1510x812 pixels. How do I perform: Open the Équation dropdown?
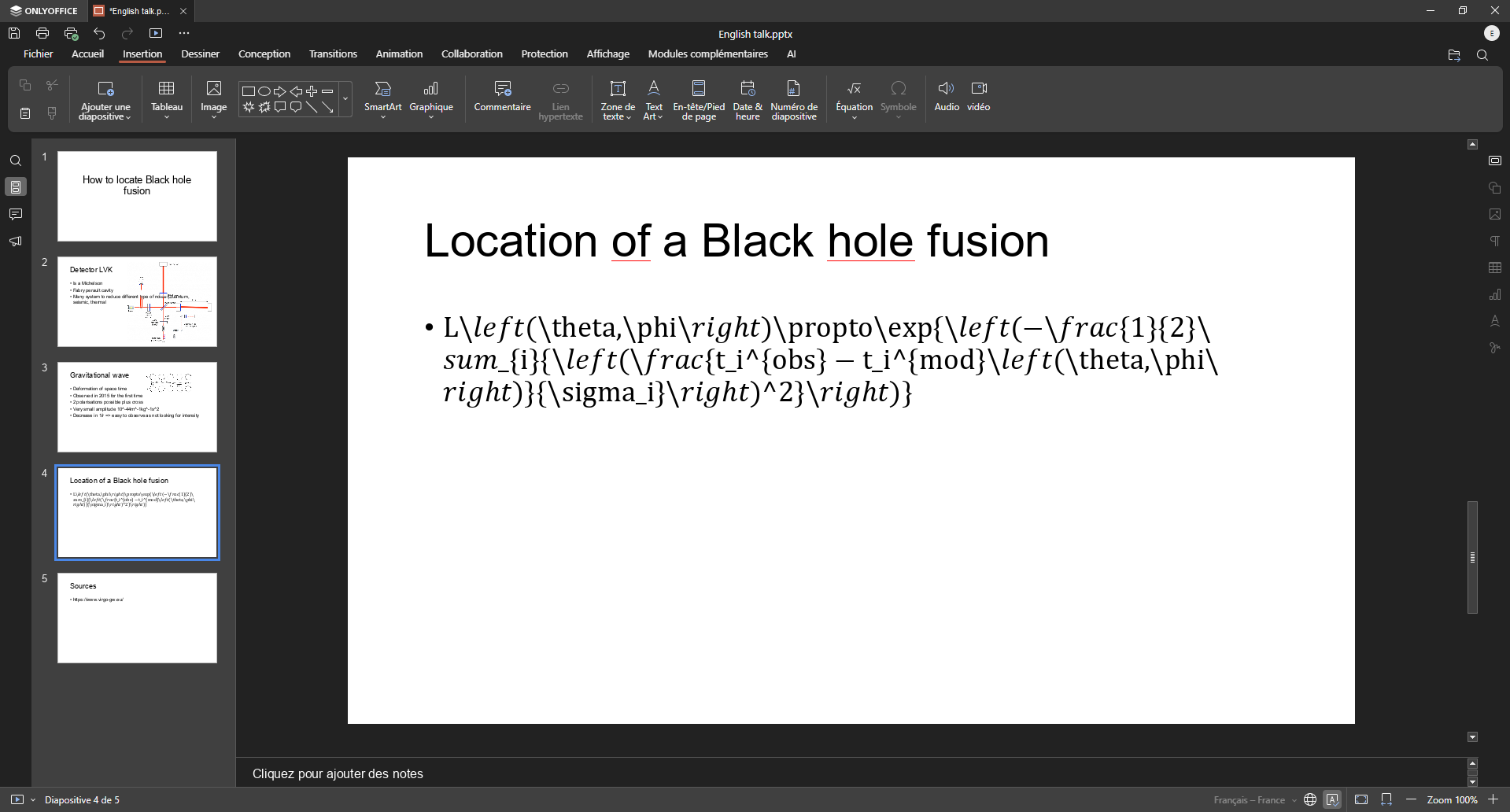(854, 117)
